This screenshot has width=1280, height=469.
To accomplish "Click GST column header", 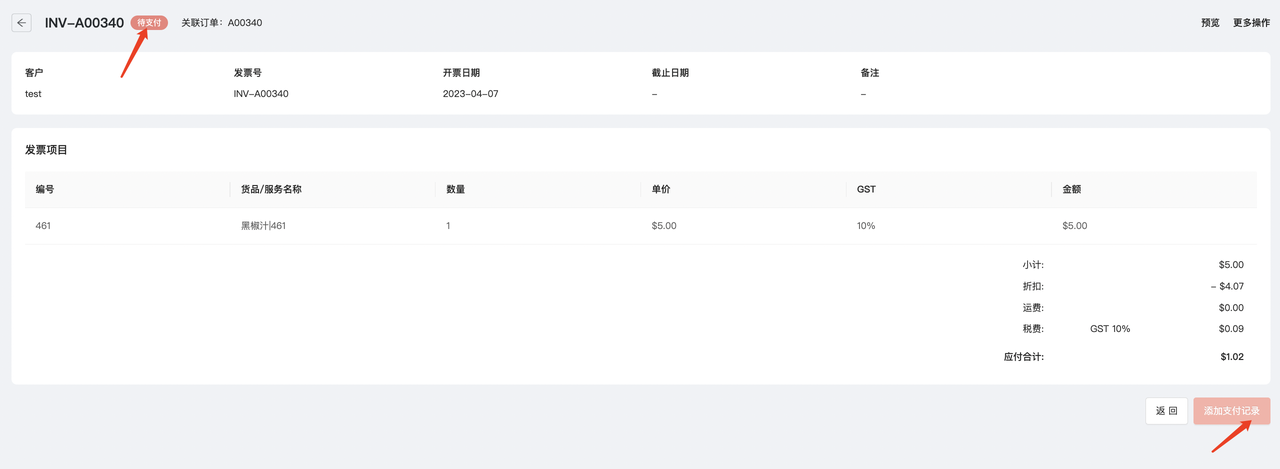I will 866,189.
